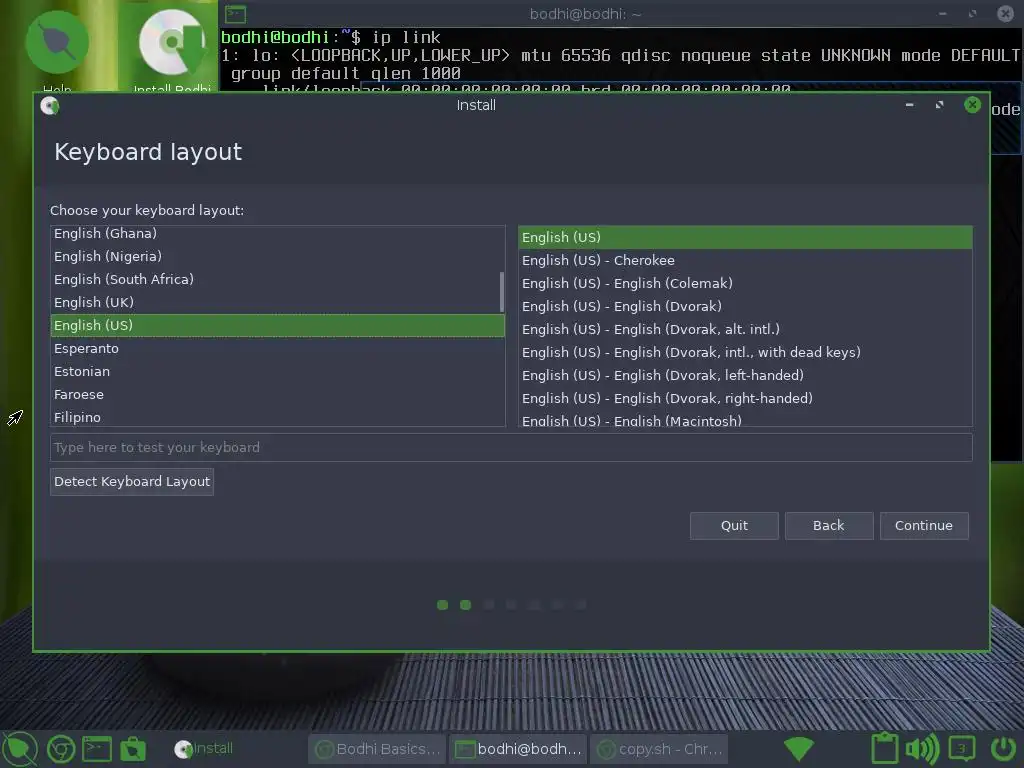Select Filipino layout

[x=278, y=417]
